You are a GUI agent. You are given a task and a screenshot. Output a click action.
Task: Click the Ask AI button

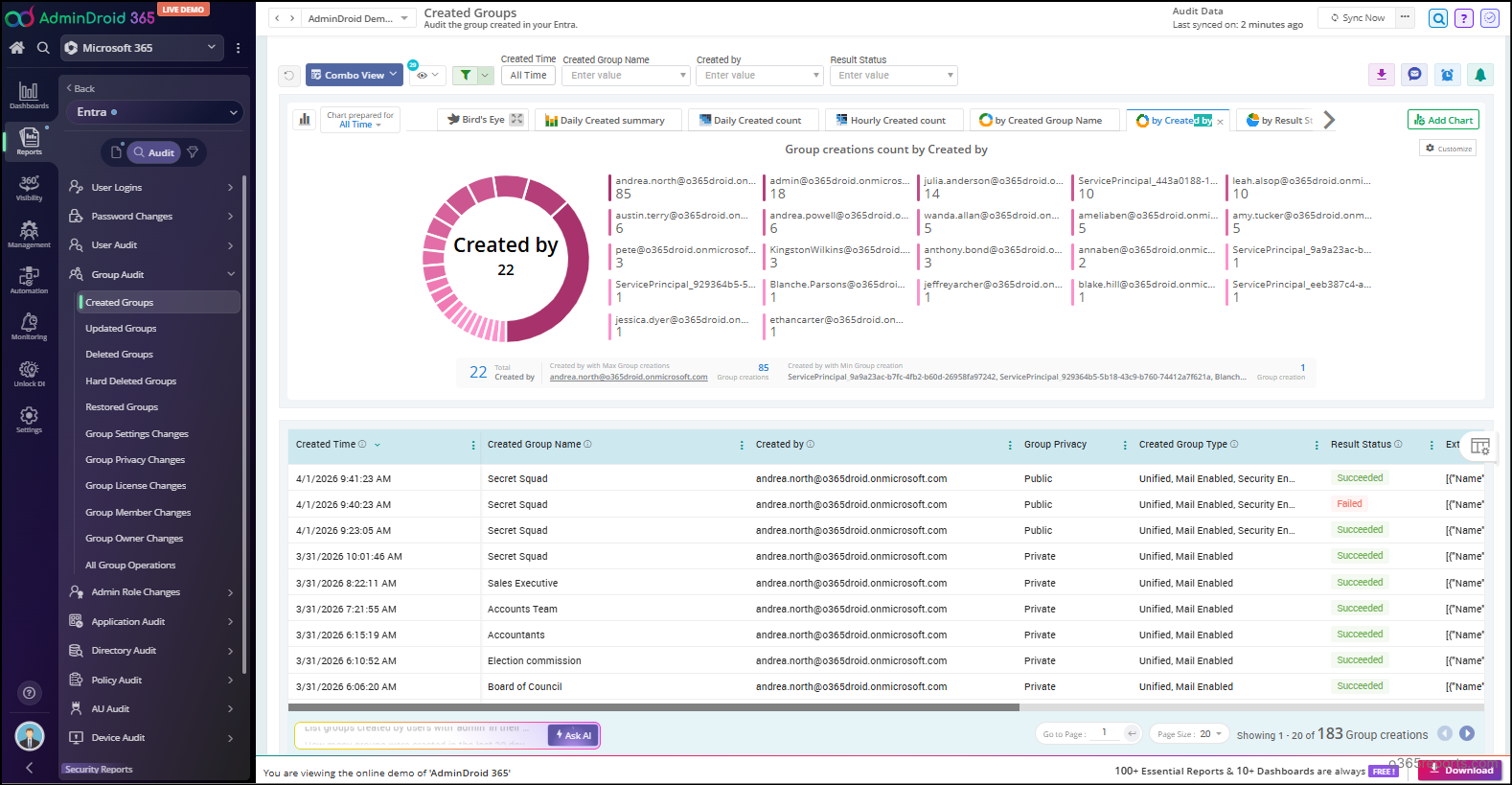574,735
